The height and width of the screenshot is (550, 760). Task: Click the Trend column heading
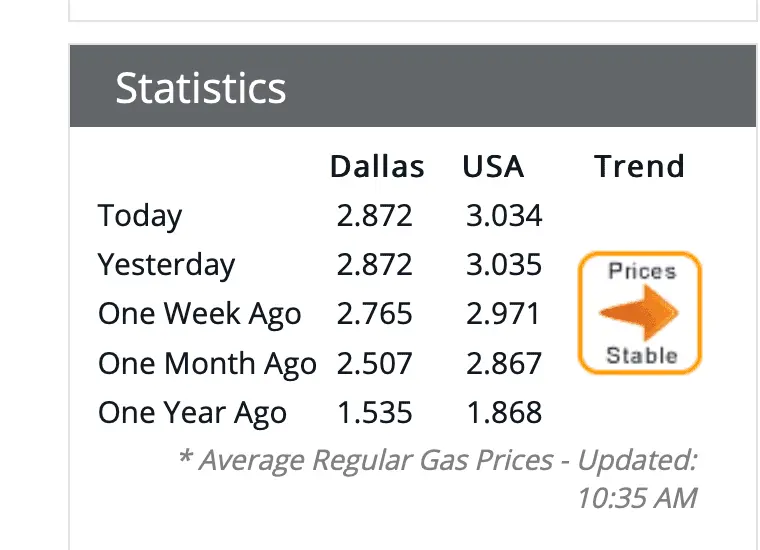click(x=639, y=166)
